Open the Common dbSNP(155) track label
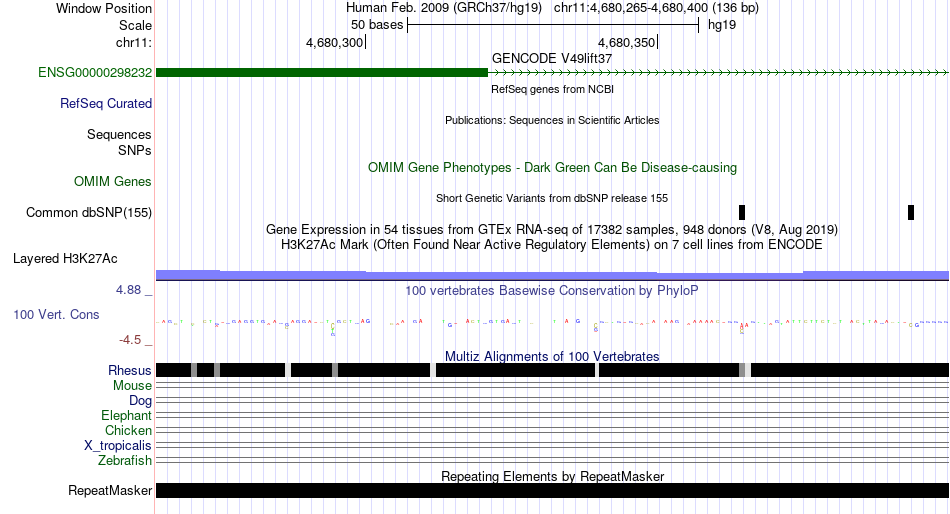The width and height of the screenshot is (950, 514). pos(89,213)
